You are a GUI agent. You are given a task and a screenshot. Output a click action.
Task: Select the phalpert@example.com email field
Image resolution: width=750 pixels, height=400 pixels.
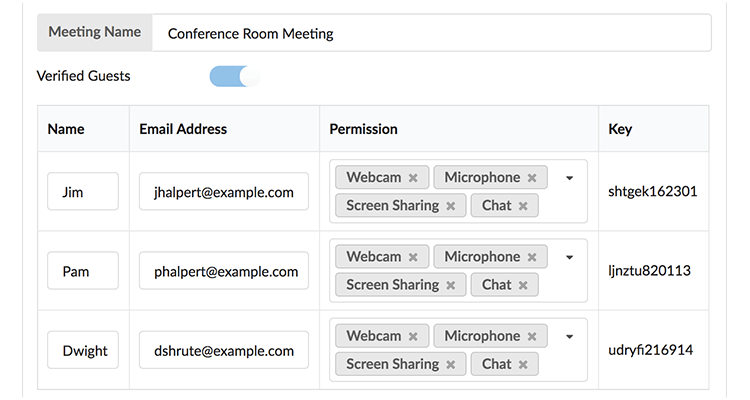(224, 271)
